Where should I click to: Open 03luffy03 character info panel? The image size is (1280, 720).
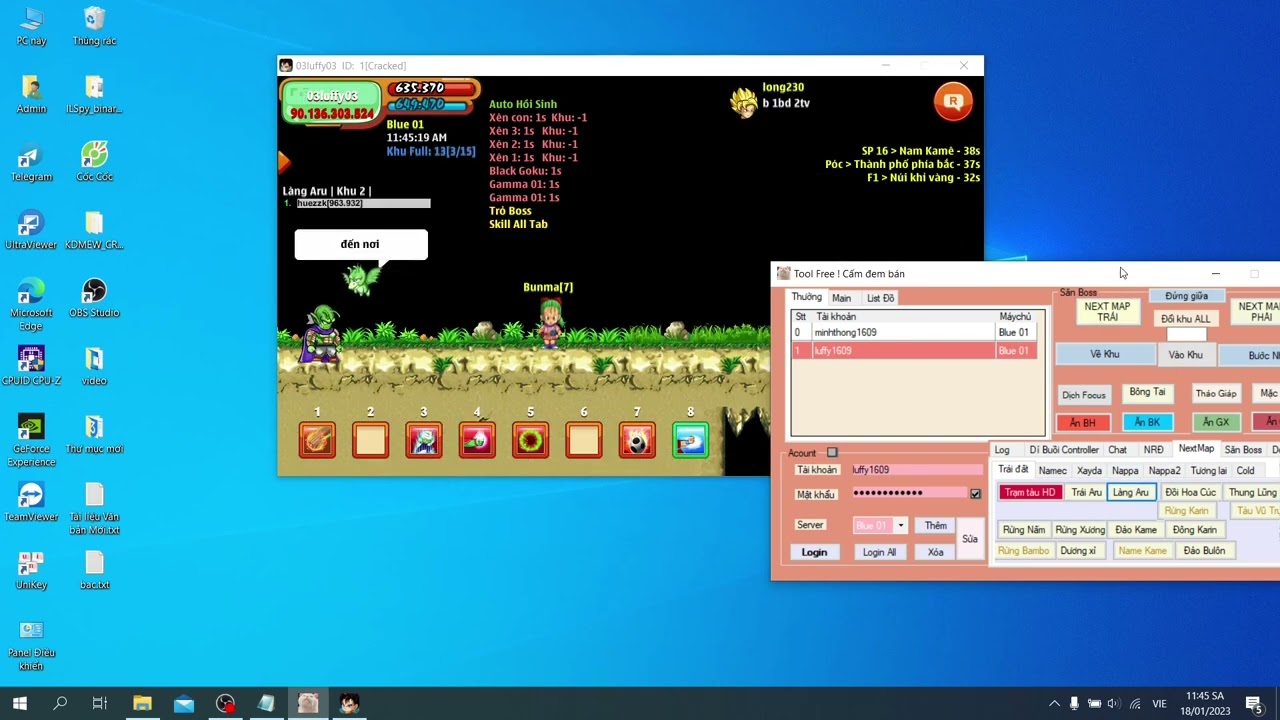coord(333,103)
